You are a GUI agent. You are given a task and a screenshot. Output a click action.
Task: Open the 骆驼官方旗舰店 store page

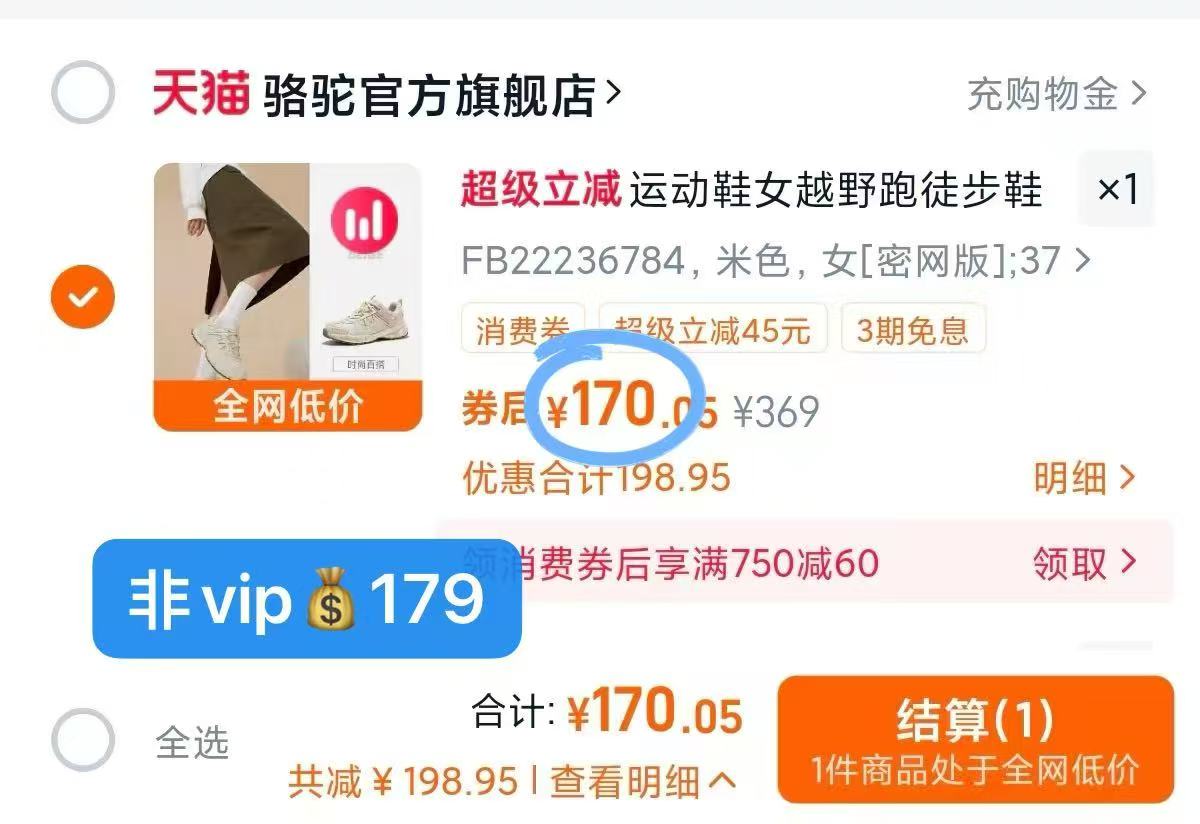(443, 95)
